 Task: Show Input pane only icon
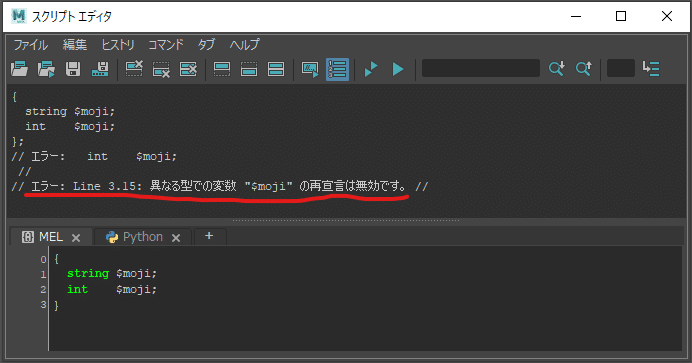tap(249, 69)
